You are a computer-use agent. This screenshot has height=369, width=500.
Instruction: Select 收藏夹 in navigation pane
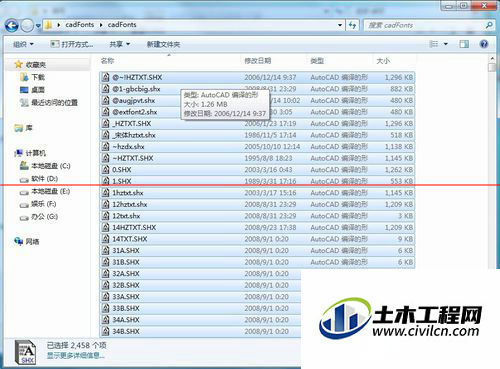pos(36,65)
